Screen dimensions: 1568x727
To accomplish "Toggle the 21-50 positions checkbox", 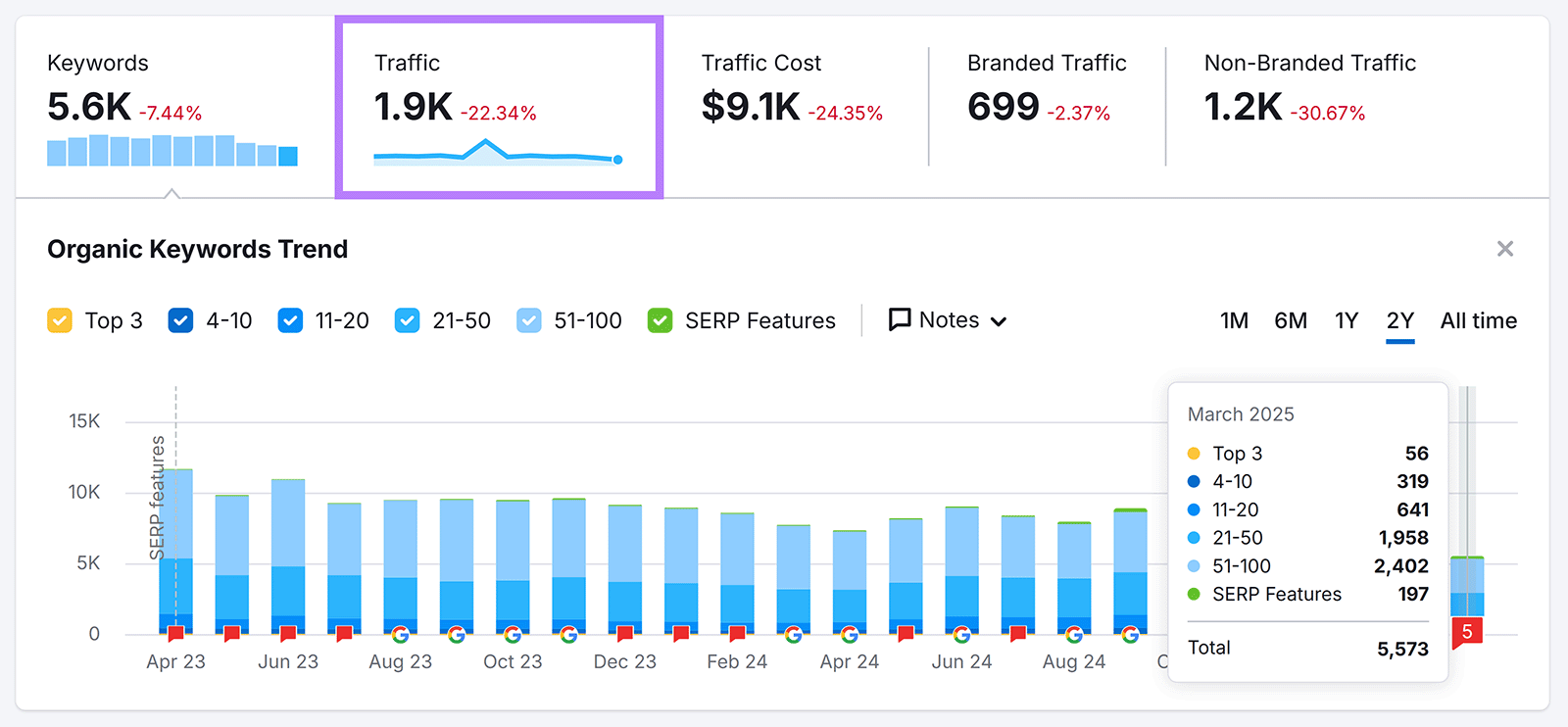I will coord(407,320).
